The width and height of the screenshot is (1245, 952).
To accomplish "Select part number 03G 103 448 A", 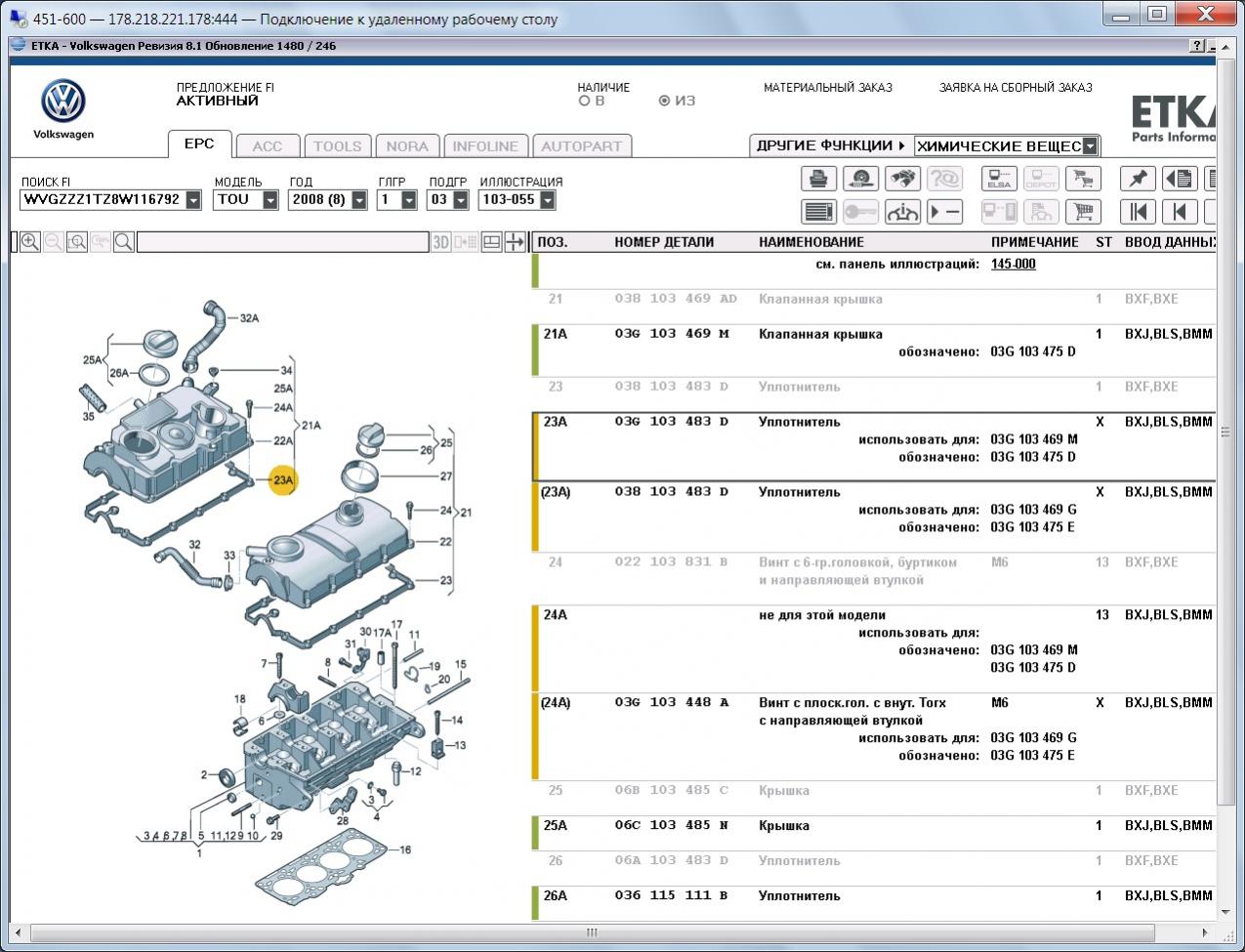I will 672,703.
